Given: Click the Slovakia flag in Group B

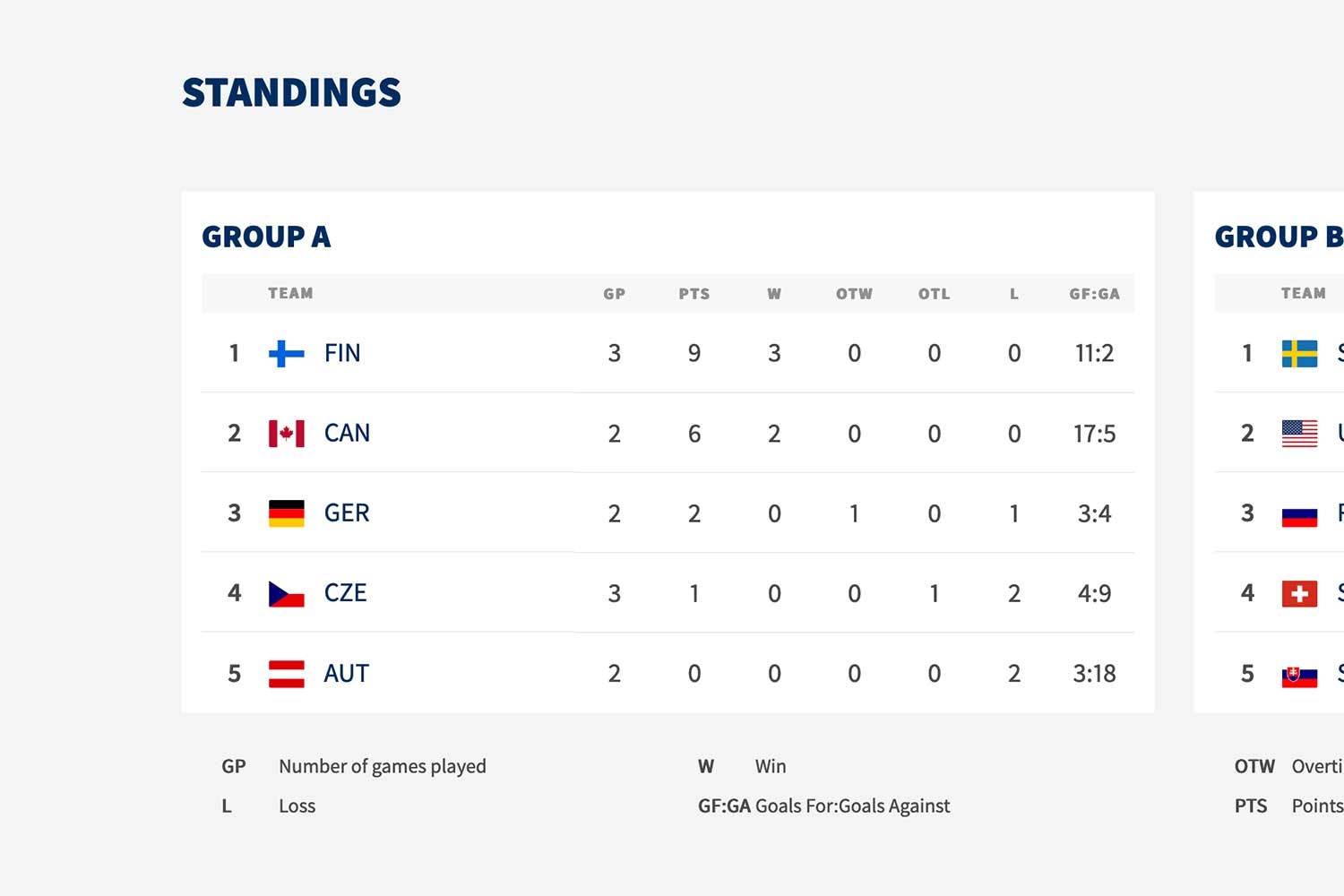Looking at the screenshot, I should pyautogui.click(x=1299, y=675).
